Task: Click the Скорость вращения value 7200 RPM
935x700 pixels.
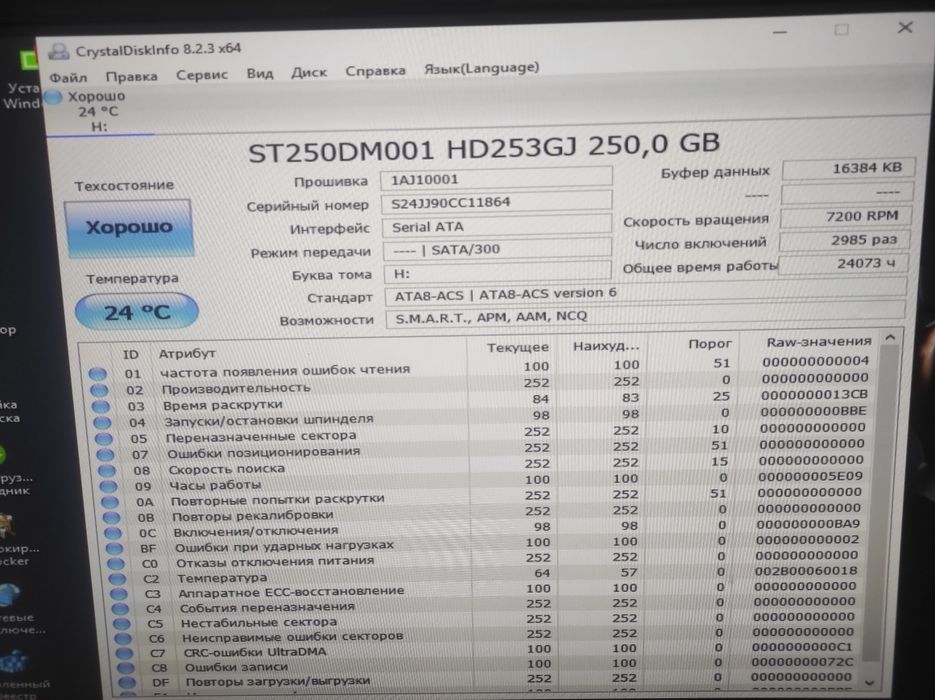Action: click(846, 216)
